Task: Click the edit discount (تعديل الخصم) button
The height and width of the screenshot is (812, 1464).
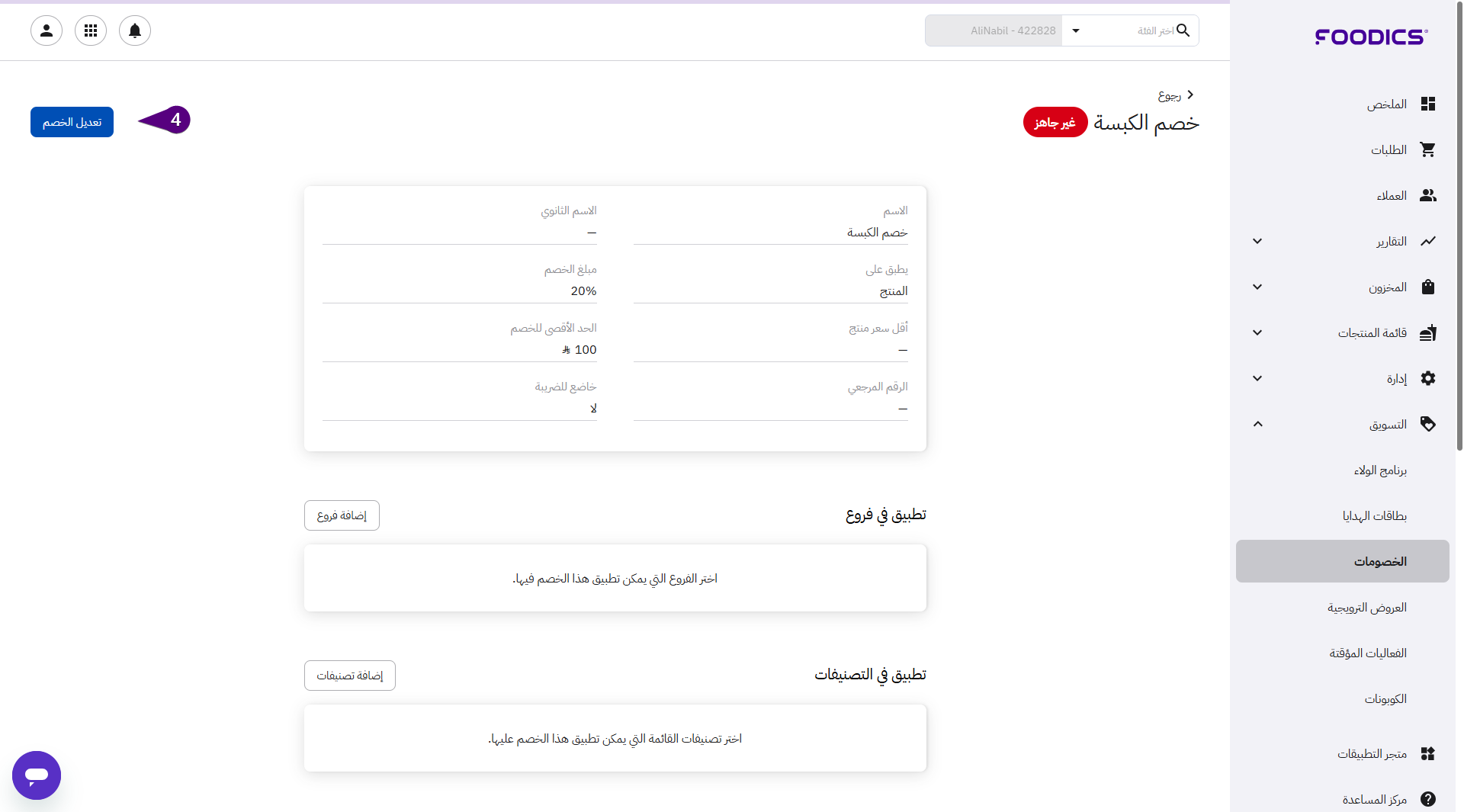Action: click(x=72, y=122)
